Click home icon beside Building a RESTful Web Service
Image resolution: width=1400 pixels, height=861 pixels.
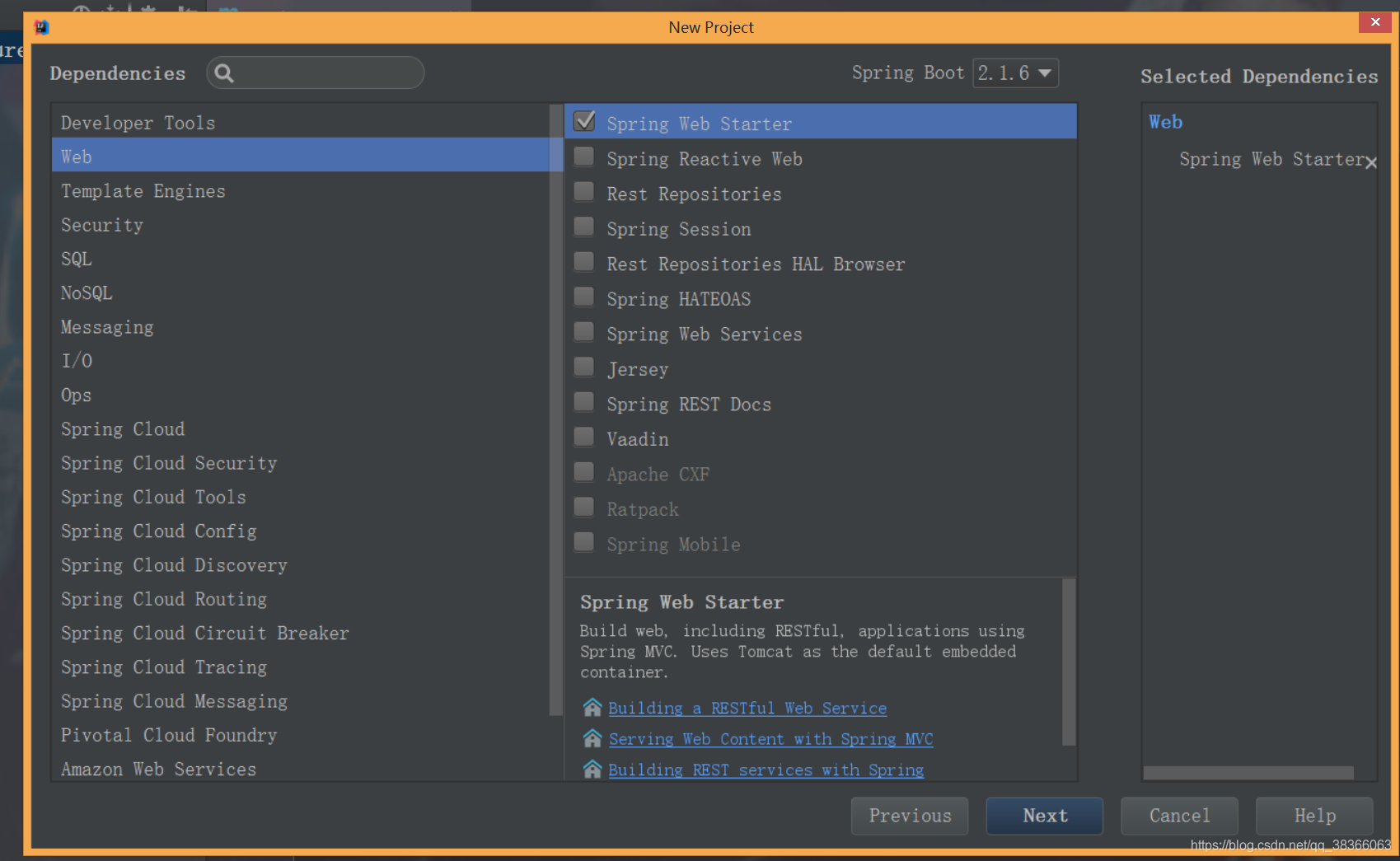pos(592,708)
